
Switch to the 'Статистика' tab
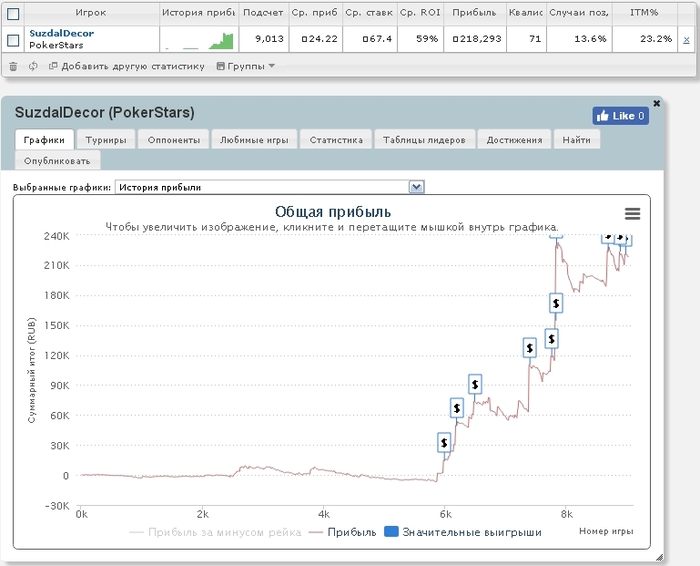point(336,140)
